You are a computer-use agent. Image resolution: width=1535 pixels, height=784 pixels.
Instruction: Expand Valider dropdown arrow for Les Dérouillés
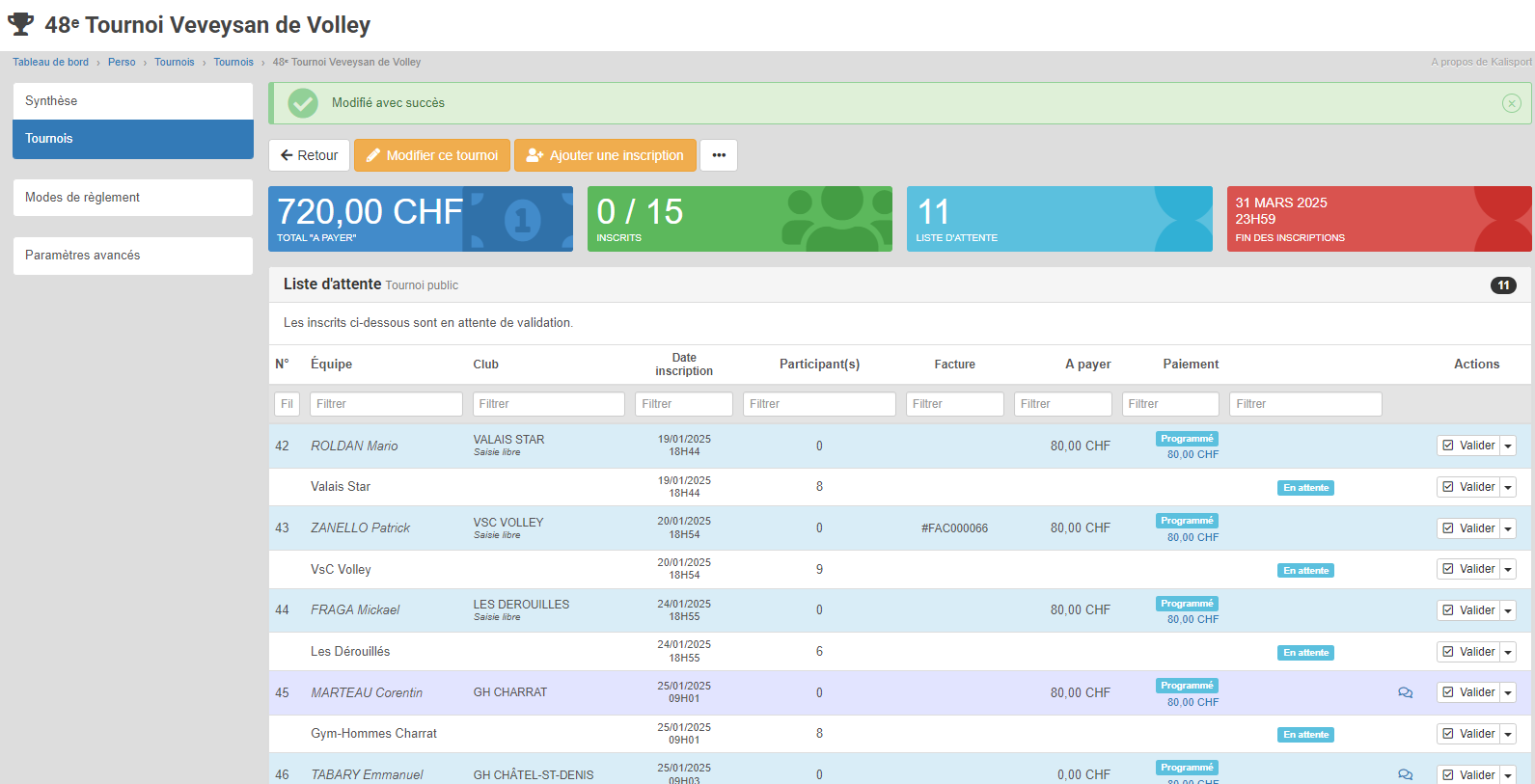pyautogui.click(x=1508, y=653)
